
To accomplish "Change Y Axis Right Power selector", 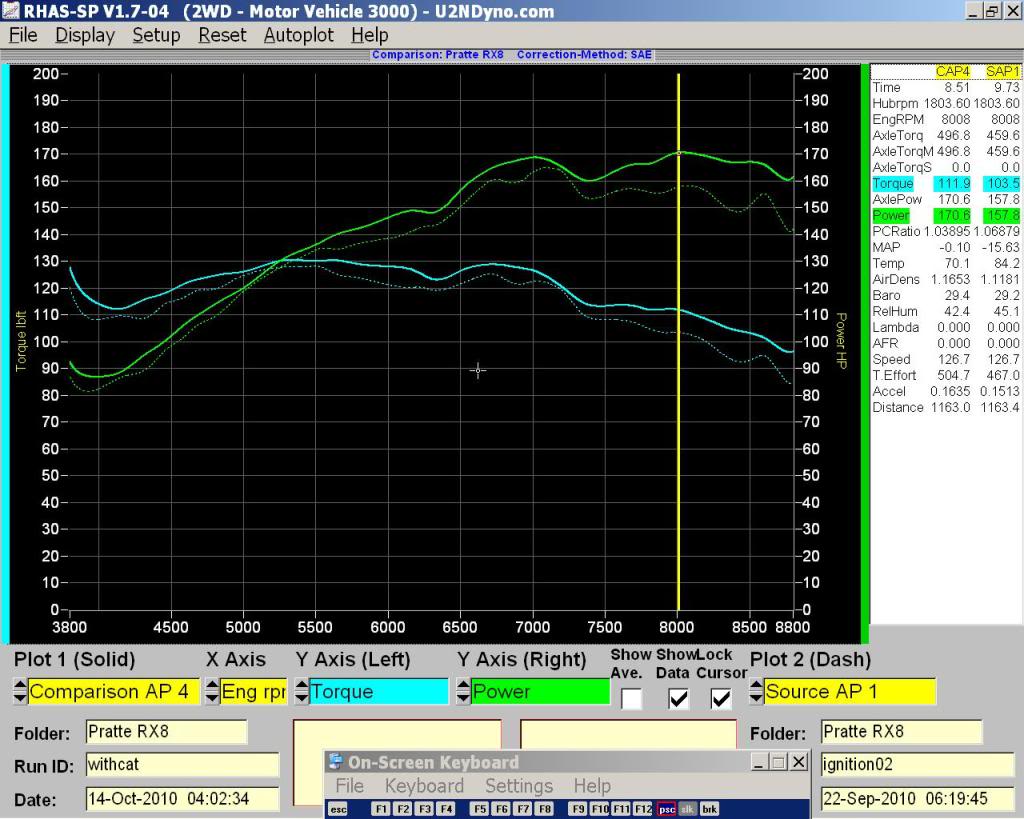I will coord(539,692).
